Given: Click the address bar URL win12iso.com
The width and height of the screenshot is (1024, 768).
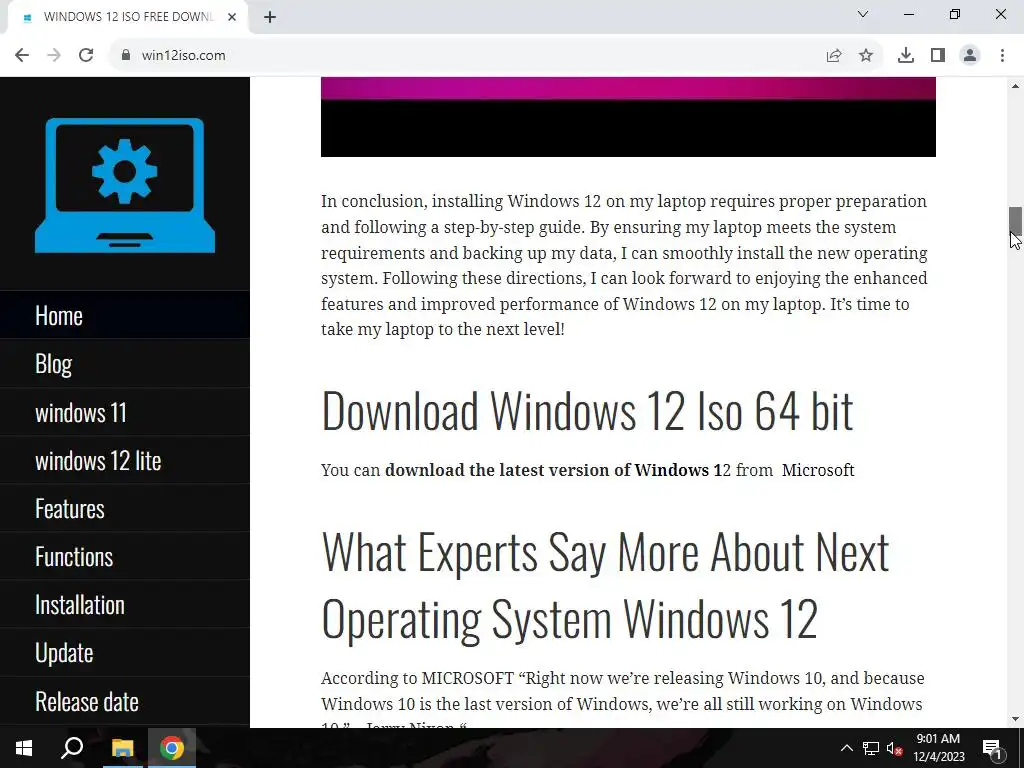Looking at the screenshot, I should tap(184, 56).
